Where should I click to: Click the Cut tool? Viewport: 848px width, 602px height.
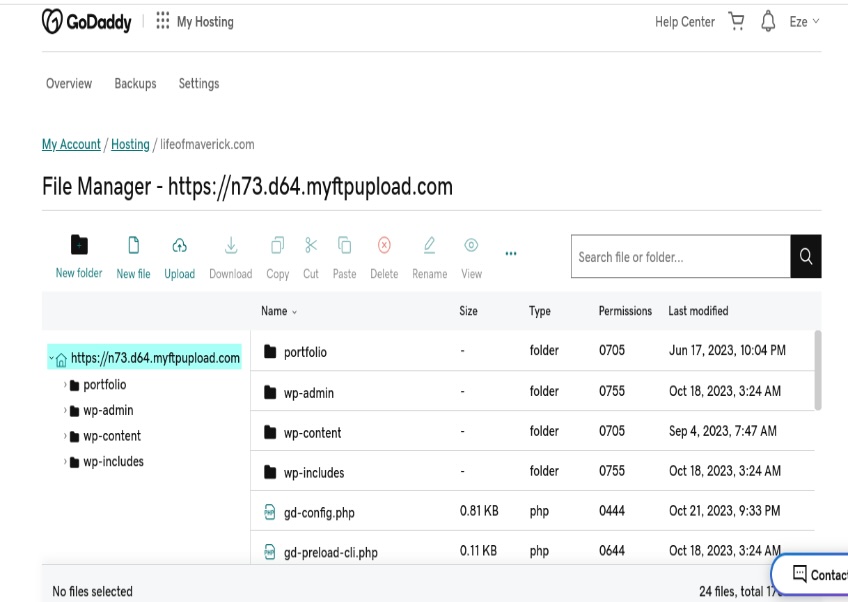(x=310, y=243)
